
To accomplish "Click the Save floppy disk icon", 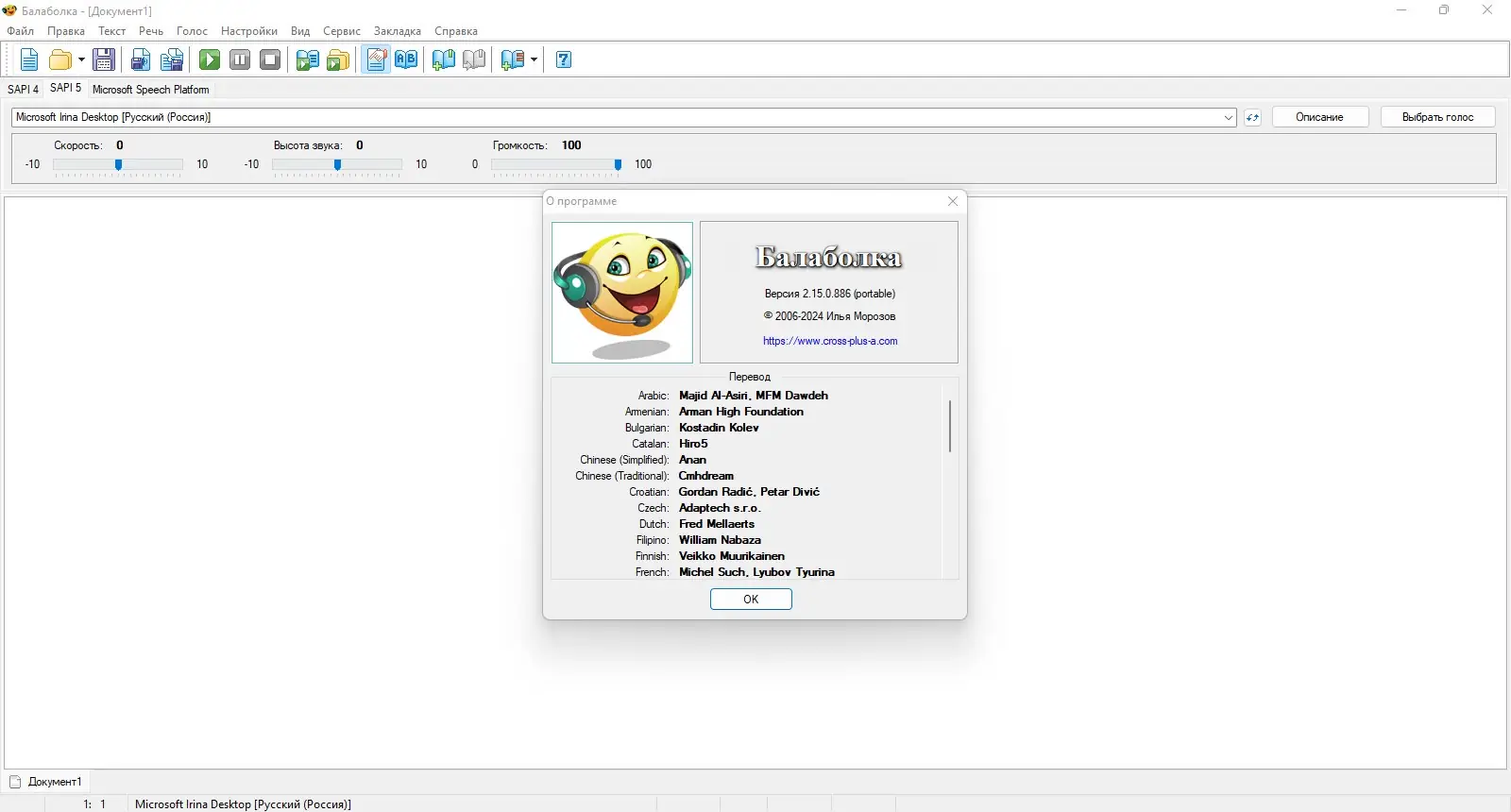I will (x=104, y=59).
